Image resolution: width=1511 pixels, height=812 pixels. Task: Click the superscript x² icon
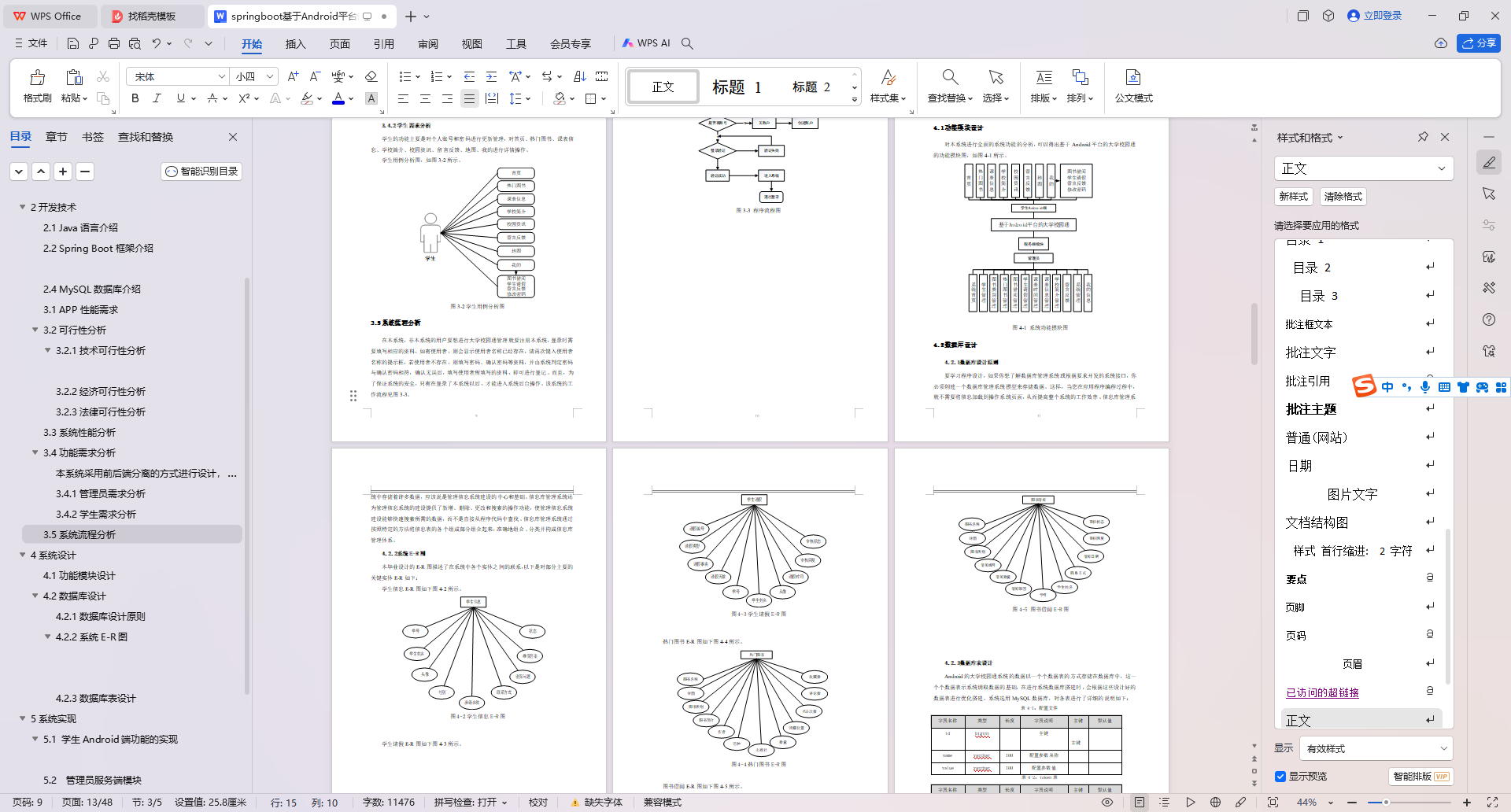coord(244,98)
